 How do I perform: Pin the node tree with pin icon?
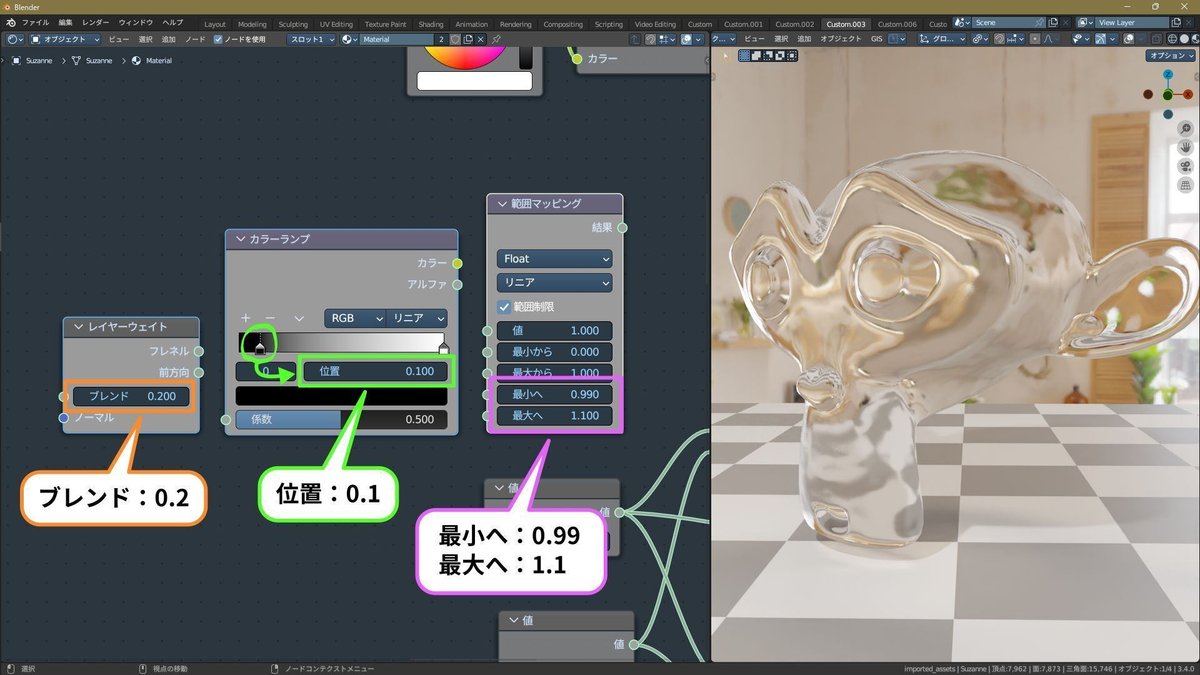496,39
